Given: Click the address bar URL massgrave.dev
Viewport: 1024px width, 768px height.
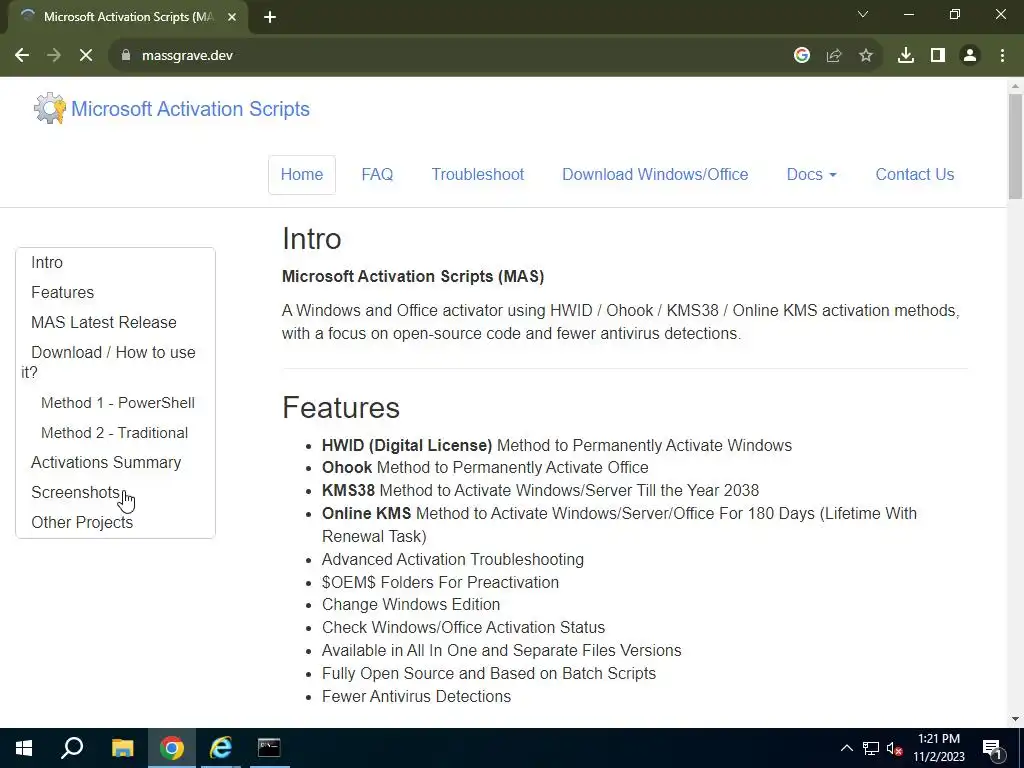Looking at the screenshot, I should click(187, 56).
